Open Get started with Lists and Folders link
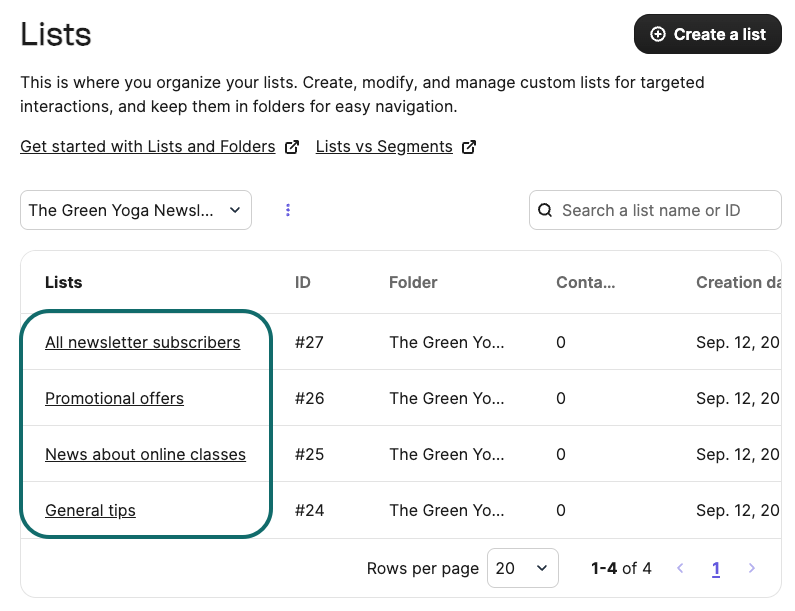 coord(147,147)
